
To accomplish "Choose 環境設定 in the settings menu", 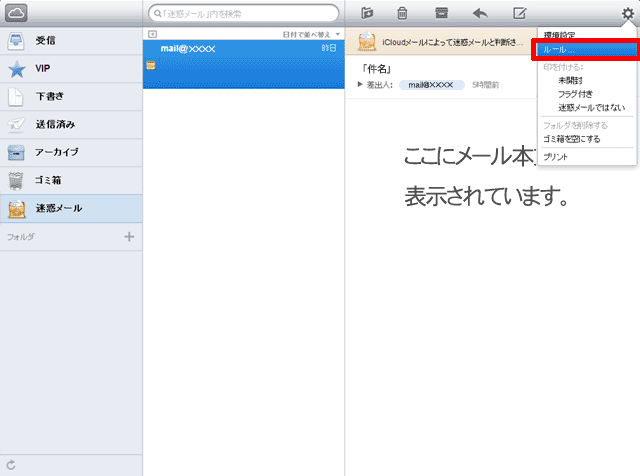I will [x=560, y=35].
